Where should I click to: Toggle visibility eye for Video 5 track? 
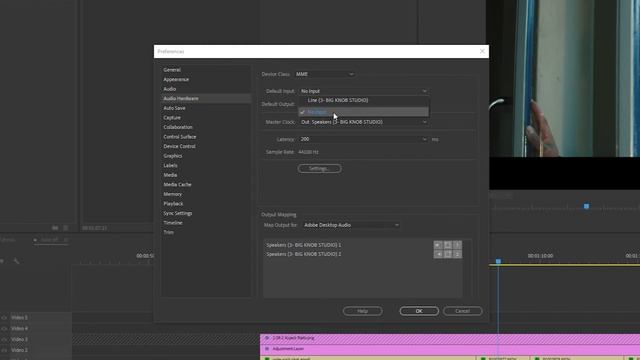coord(4,318)
